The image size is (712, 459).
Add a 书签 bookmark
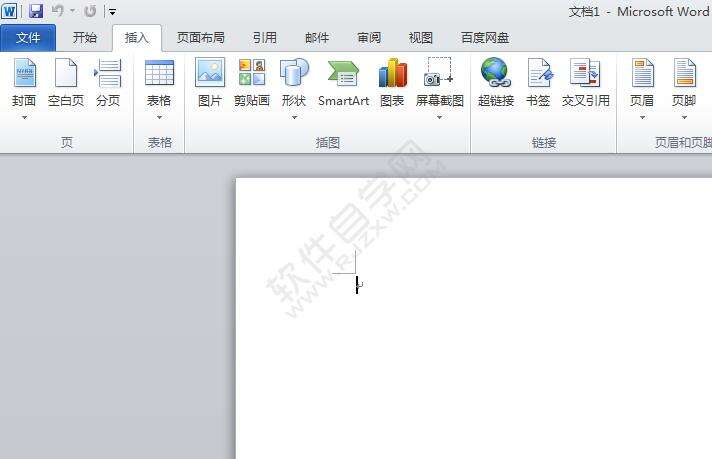pos(539,83)
